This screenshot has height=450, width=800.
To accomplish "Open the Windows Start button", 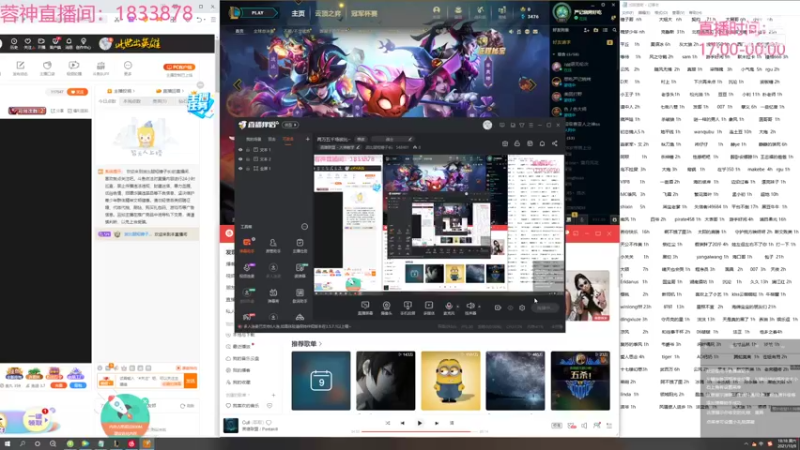I will click(x=7, y=444).
